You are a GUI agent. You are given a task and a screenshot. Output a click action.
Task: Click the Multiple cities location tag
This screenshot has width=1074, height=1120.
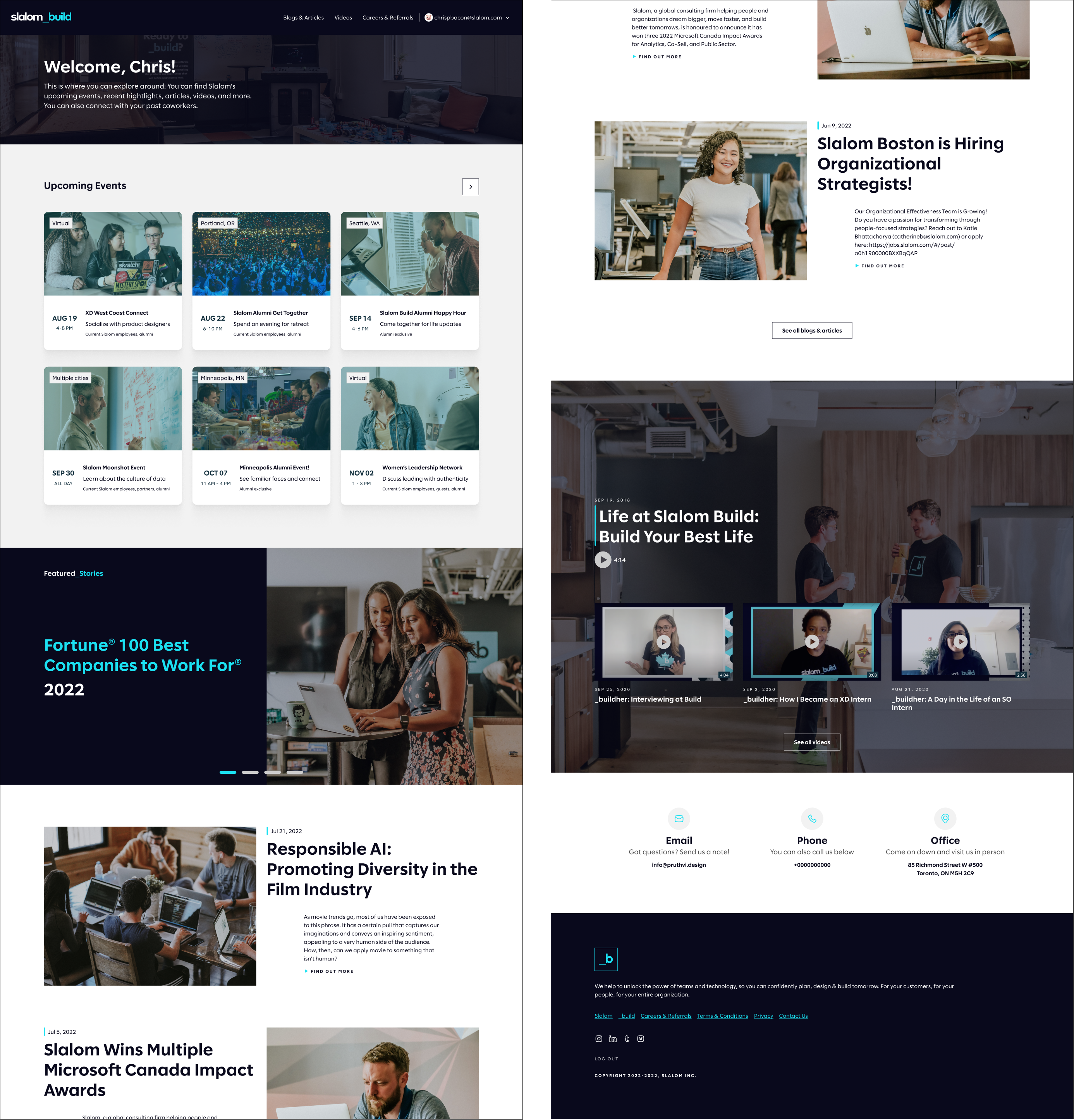pyautogui.click(x=70, y=378)
